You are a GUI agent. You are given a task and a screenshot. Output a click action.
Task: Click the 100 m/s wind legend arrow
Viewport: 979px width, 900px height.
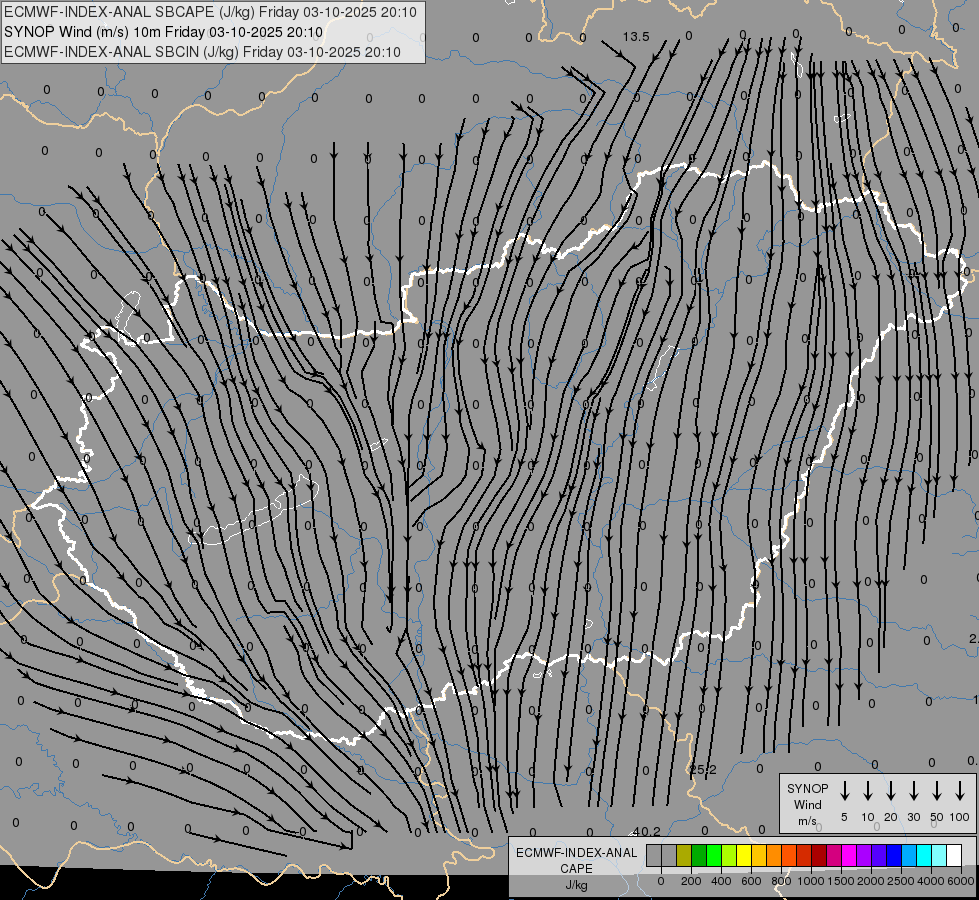pyautogui.click(x=960, y=791)
